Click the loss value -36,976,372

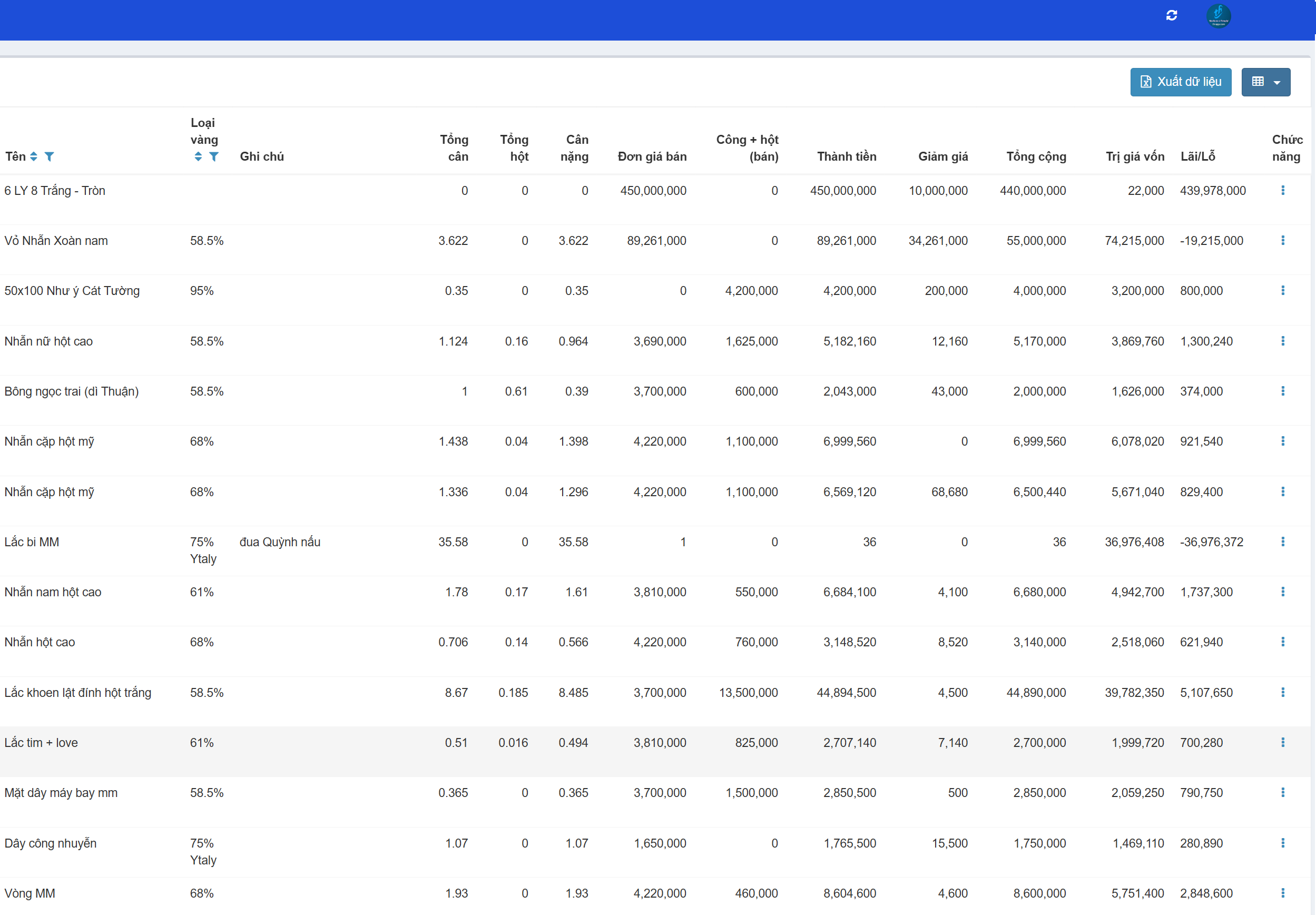1212,542
